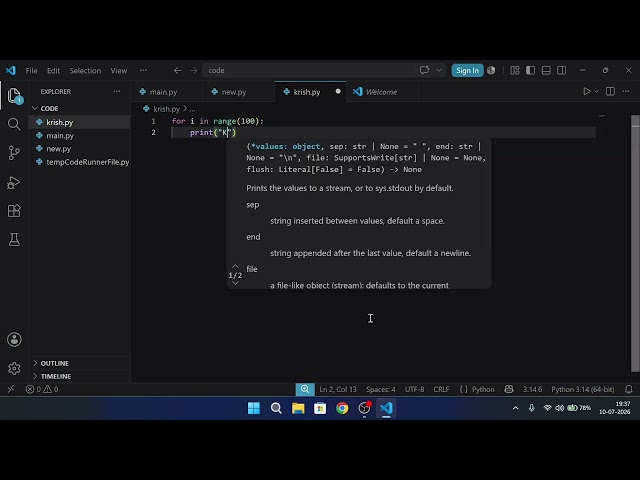The width and height of the screenshot is (640, 480).
Task: Open Customize Layout icon
Action: point(515,70)
